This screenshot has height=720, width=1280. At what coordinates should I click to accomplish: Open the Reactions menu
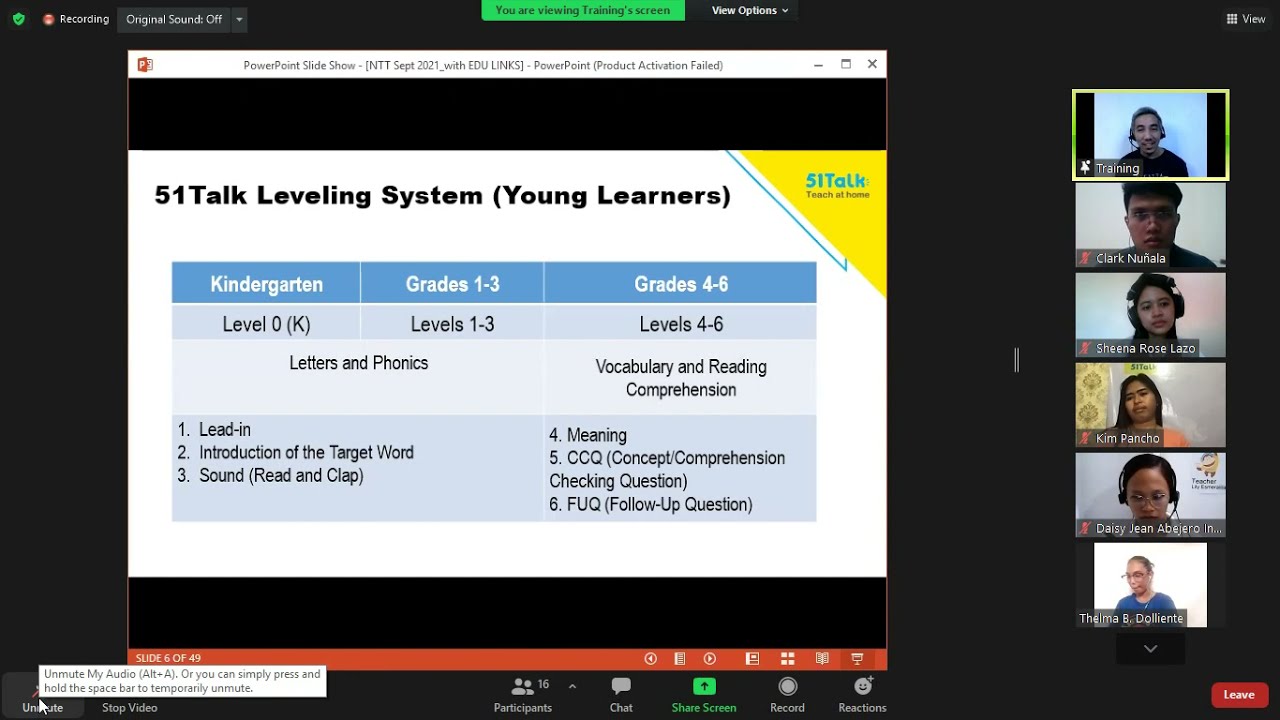(862, 695)
